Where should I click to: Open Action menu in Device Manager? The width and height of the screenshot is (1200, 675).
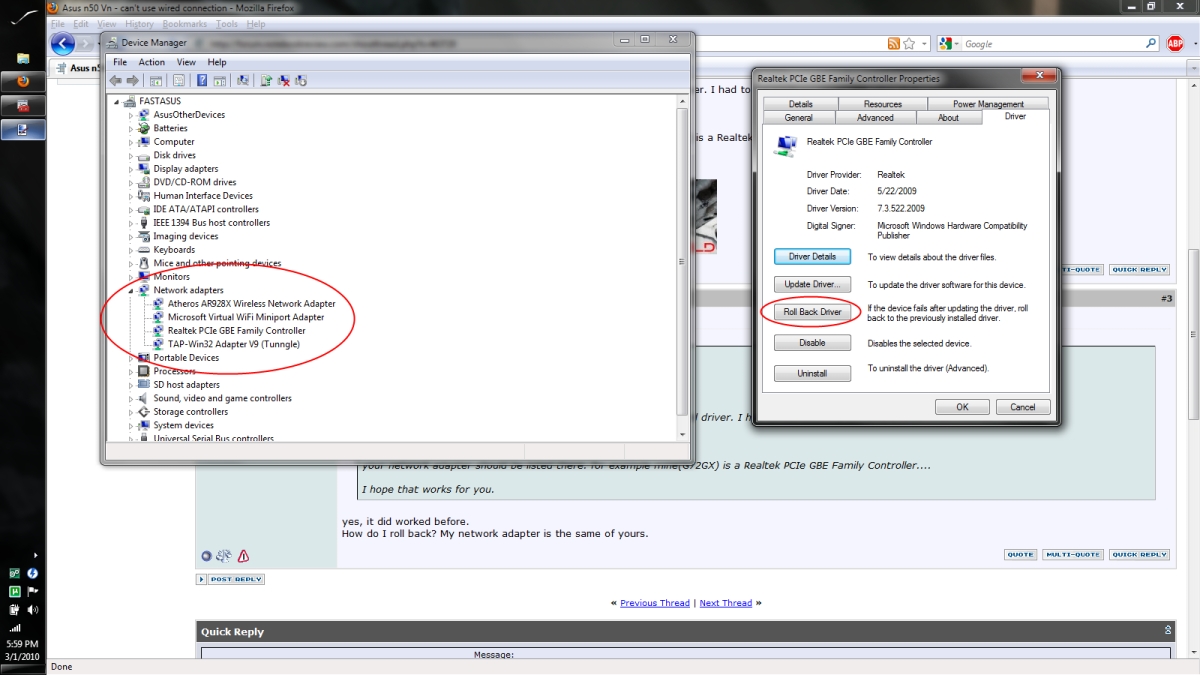pos(151,62)
